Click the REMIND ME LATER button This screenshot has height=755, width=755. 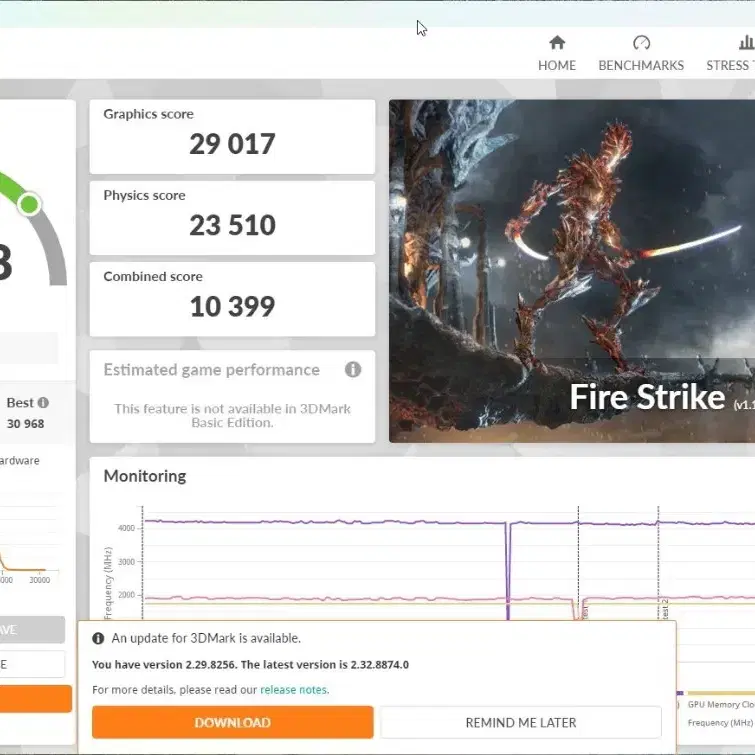[521, 722]
